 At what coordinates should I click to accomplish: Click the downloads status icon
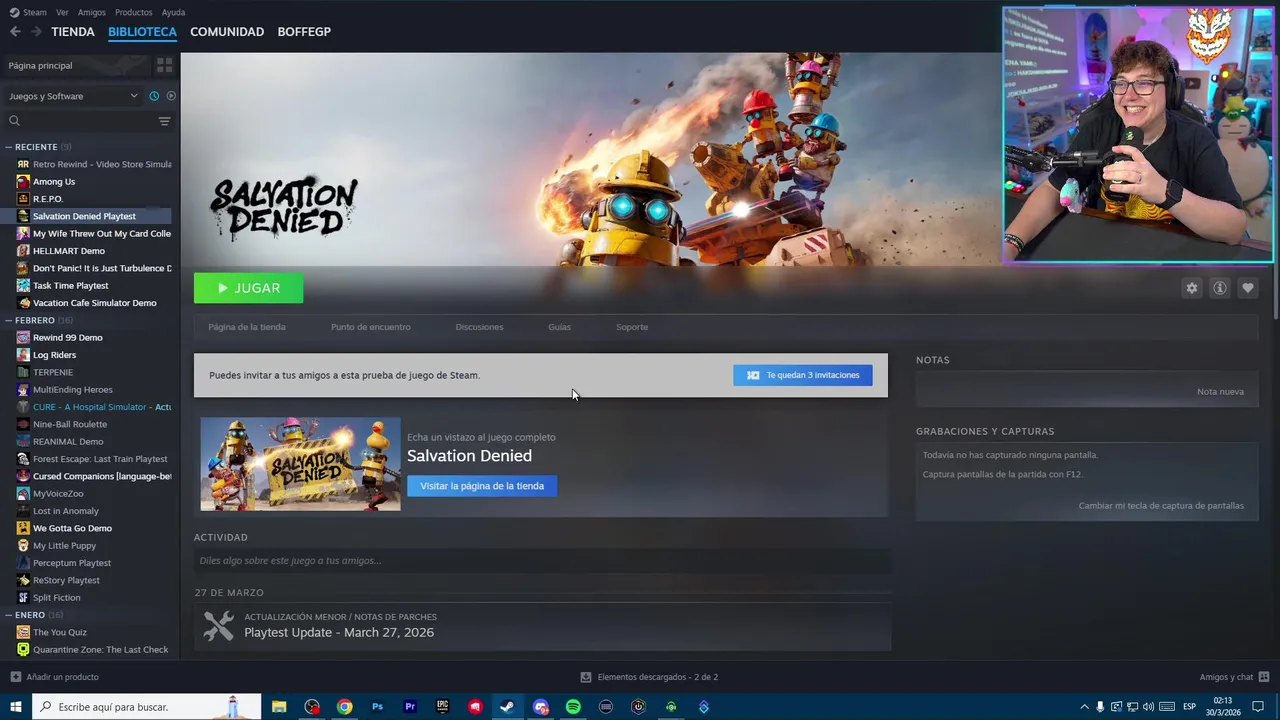click(x=586, y=677)
